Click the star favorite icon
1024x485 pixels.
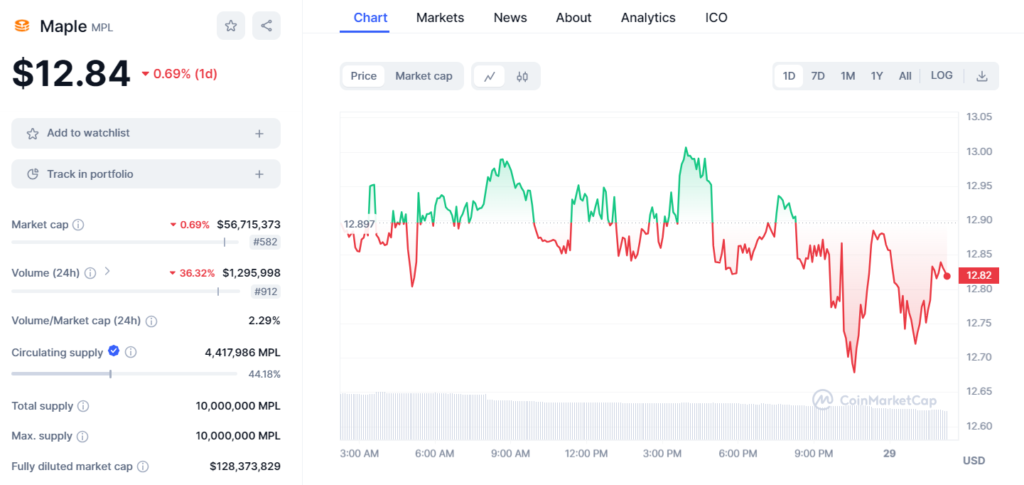click(230, 26)
